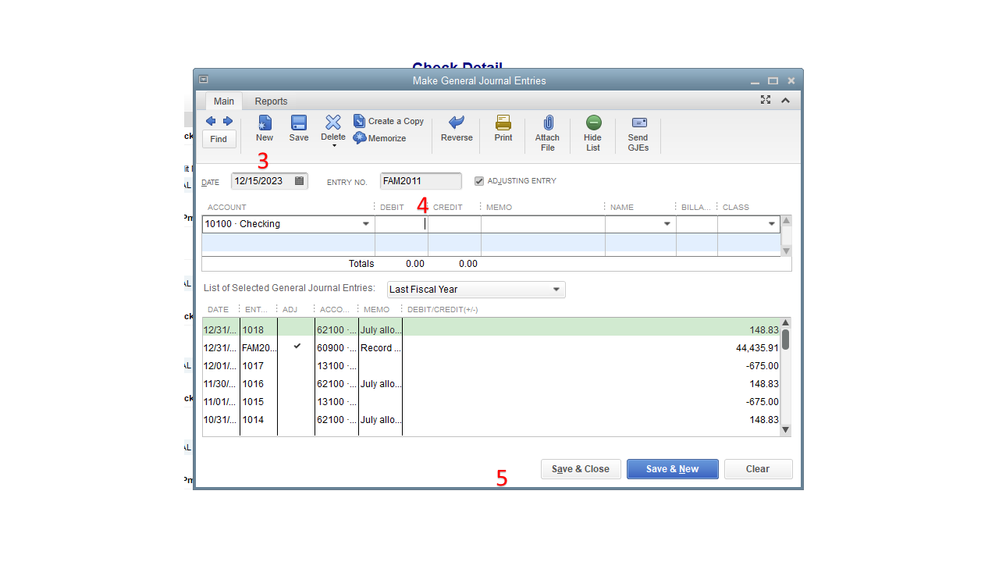Screen dimensions: 999x562
Task: Toggle full-screen expand icon
Action: 765,100
